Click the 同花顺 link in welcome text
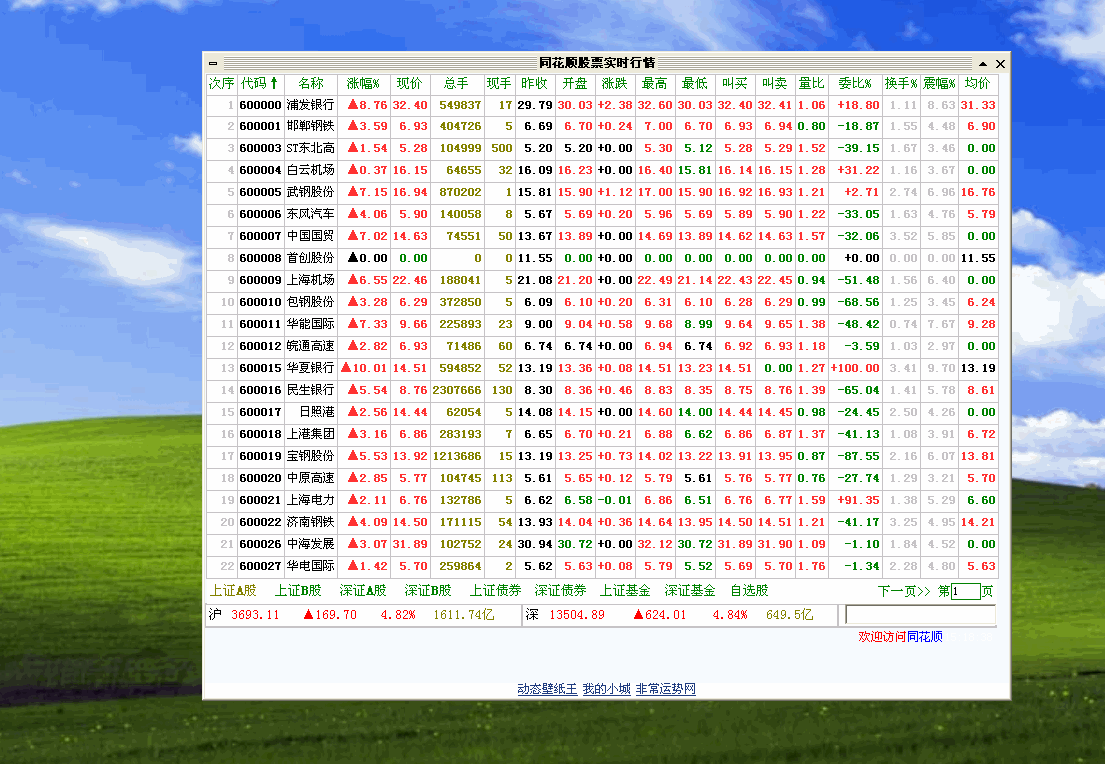 click(925, 636)
